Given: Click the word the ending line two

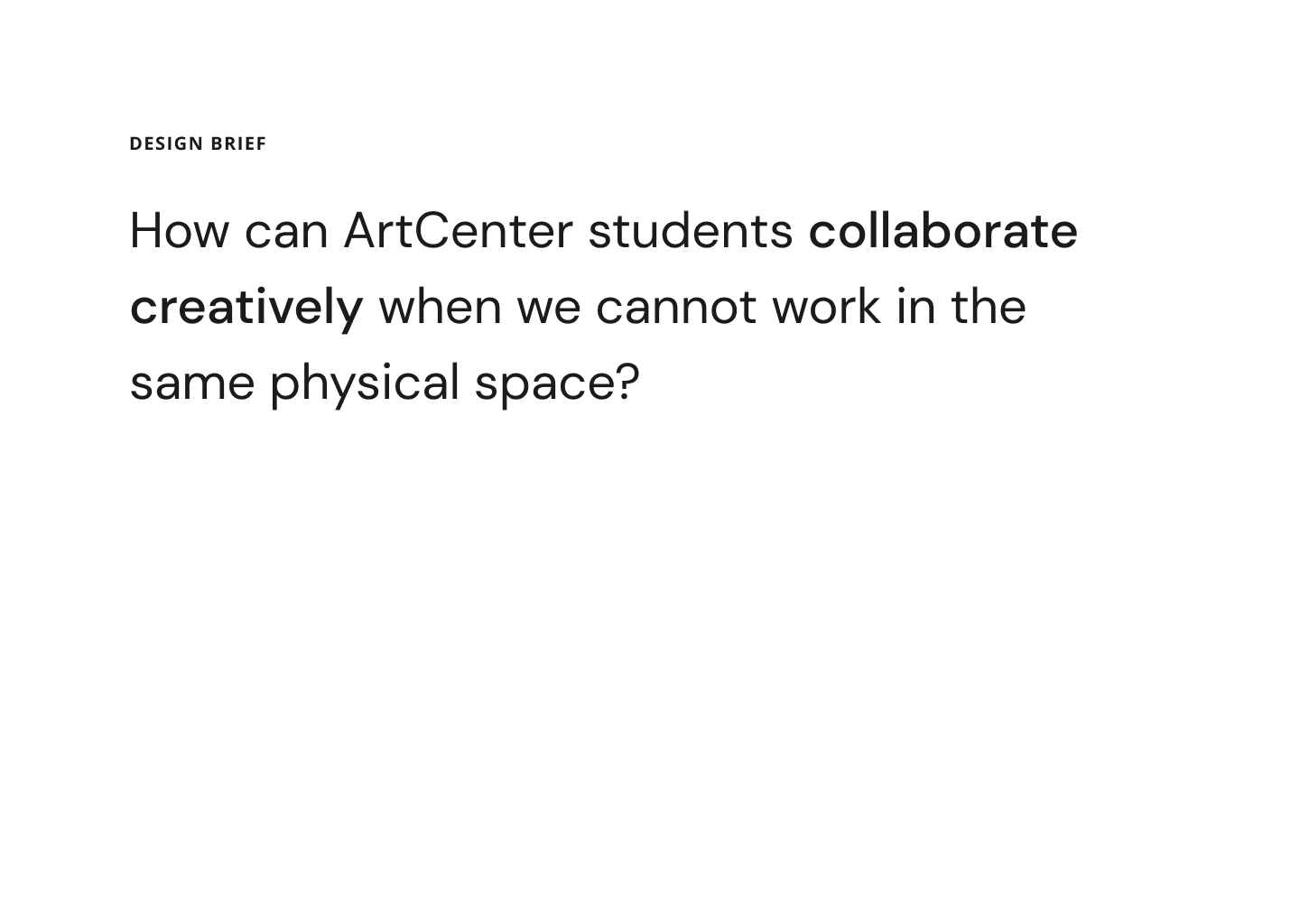Looking at the screenshot, I should [x=988, y=307].
